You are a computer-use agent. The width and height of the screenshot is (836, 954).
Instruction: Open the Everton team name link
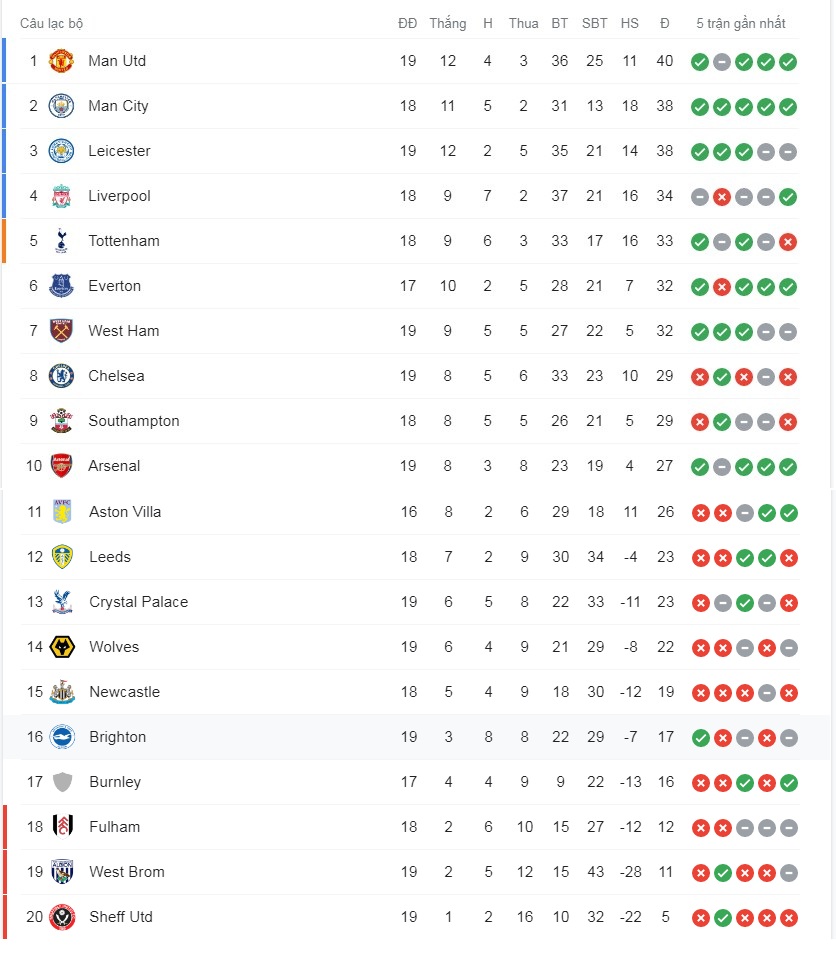[x=114, y=286]
